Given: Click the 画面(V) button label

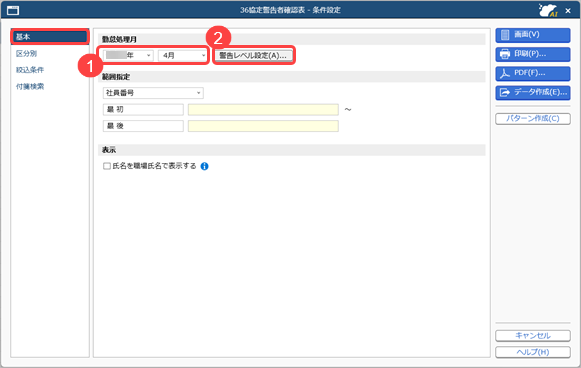Looking at the screenshot, I should point(527,34).
